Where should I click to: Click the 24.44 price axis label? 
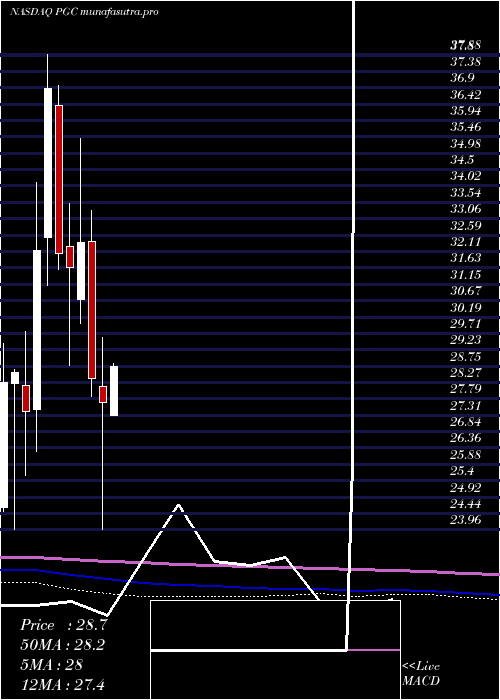[465, 504]
